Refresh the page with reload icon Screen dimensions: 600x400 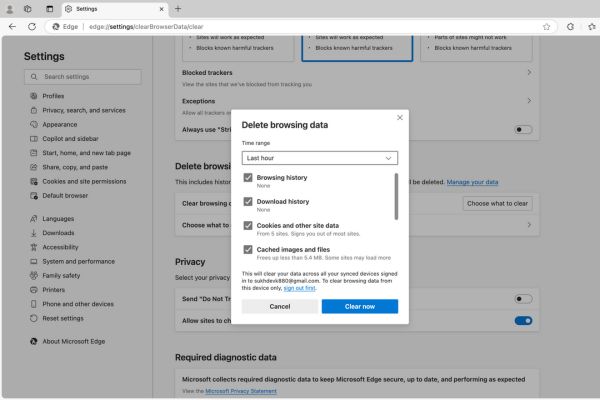tap(32, 26)
